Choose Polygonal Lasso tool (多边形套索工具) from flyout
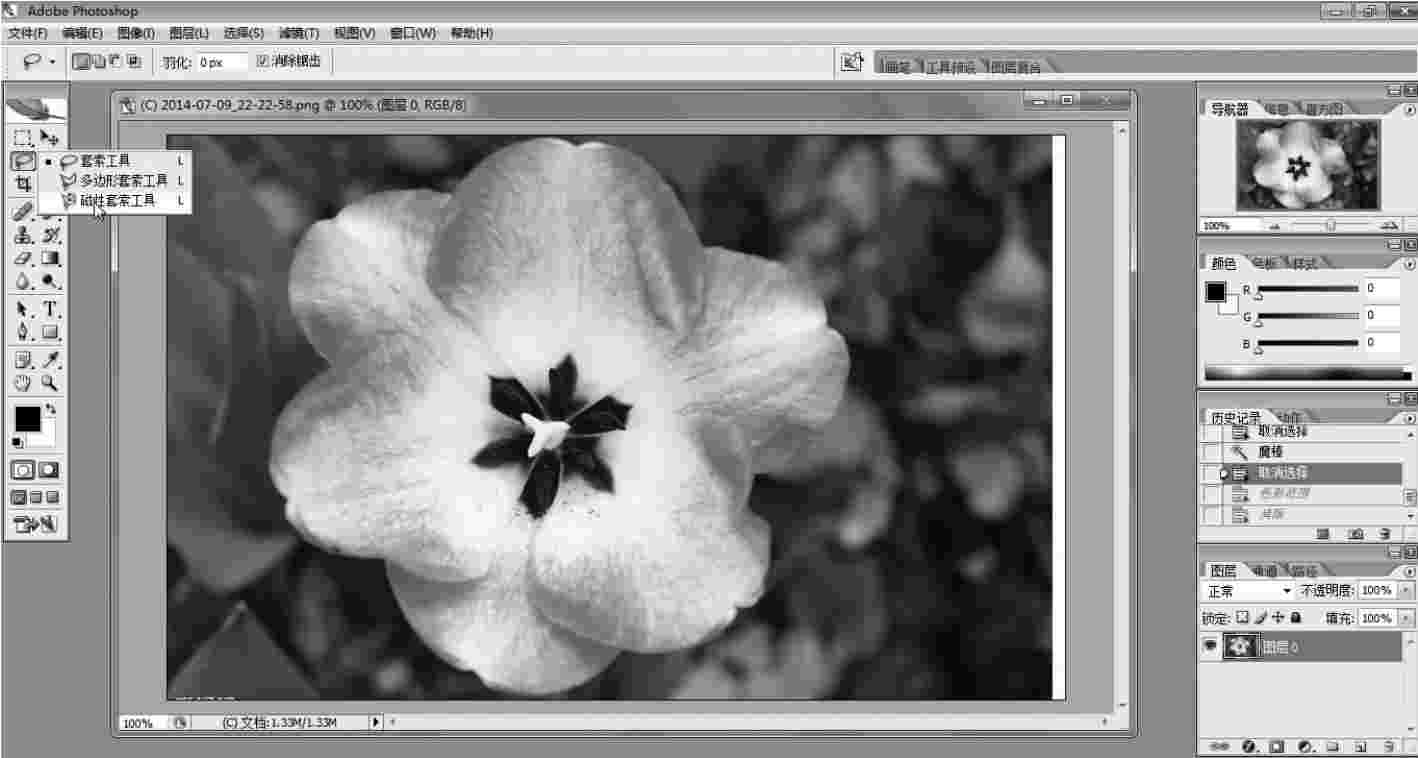The image size is (1418, 758). (x=116, y=181)
